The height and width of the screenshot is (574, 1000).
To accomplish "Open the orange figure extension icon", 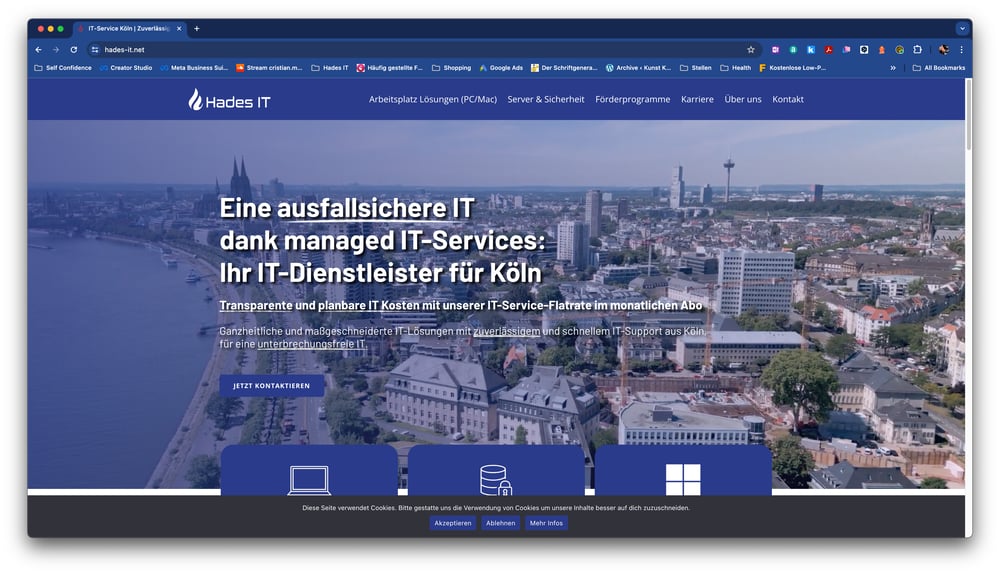I will (x=882, y=50).
